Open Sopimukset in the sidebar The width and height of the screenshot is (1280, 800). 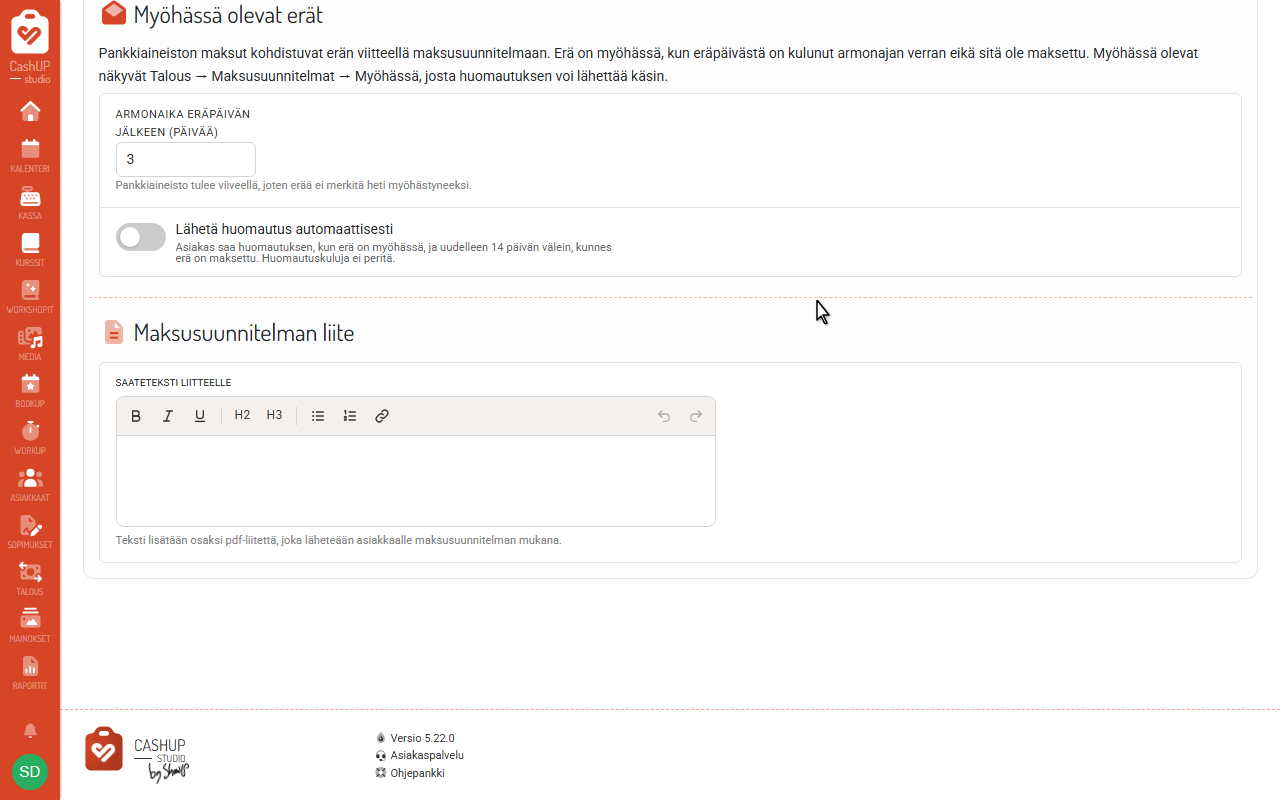[30, 531]
